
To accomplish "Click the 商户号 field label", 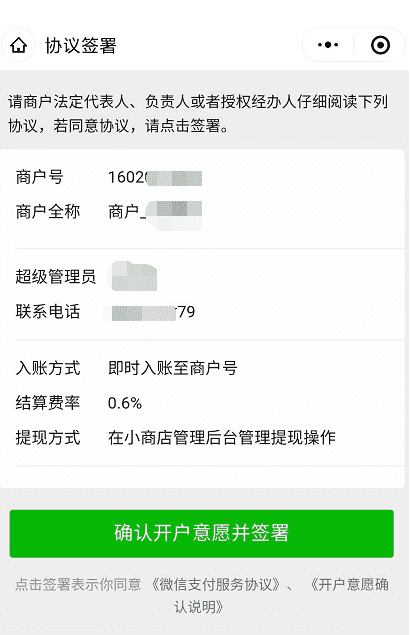I will (39, 177).
